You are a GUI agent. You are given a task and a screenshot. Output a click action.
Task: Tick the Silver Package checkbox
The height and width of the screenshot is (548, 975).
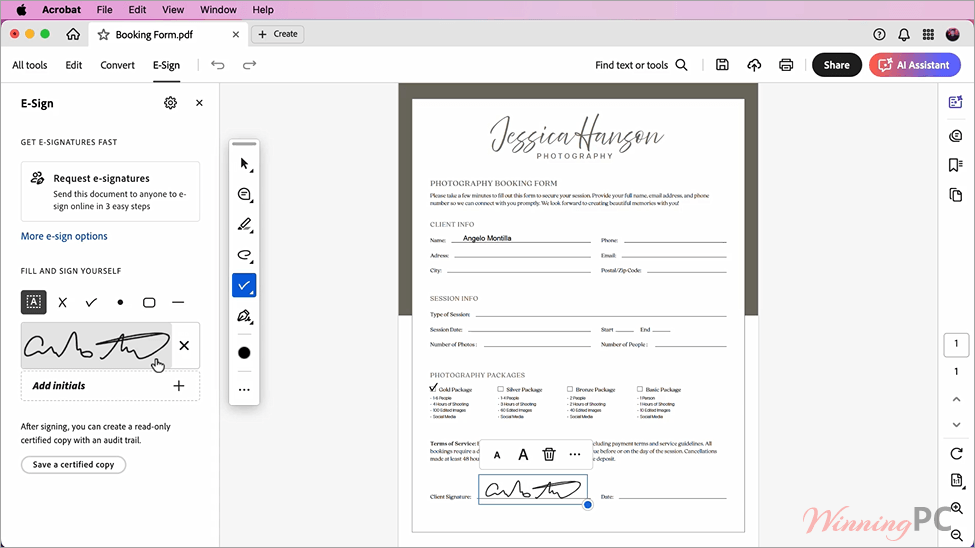pos(501,389)
